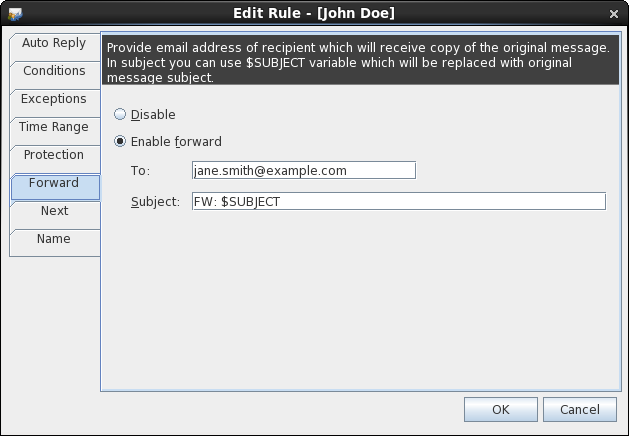Click into the Subject text field
Image resolution: width=629 pixels, height=436 pixels.
click(x=399, y=201)
